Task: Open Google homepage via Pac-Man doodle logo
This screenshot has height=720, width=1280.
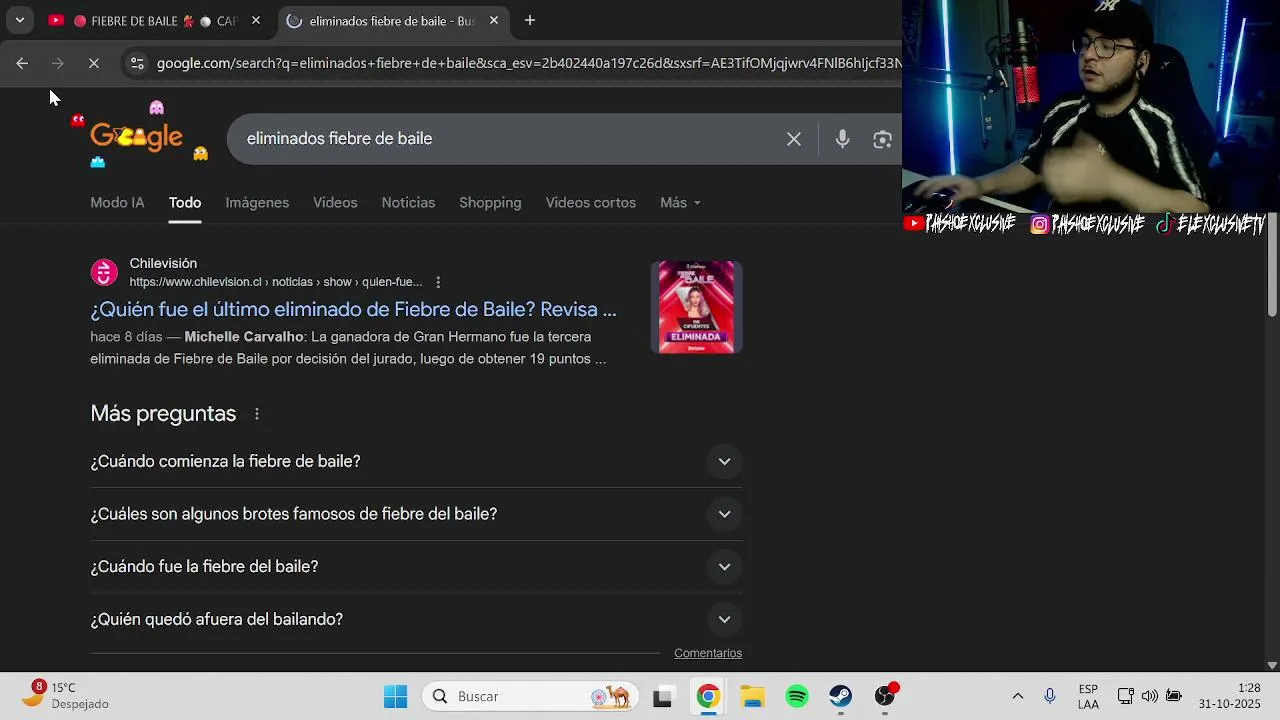Action: pos(137,137)
